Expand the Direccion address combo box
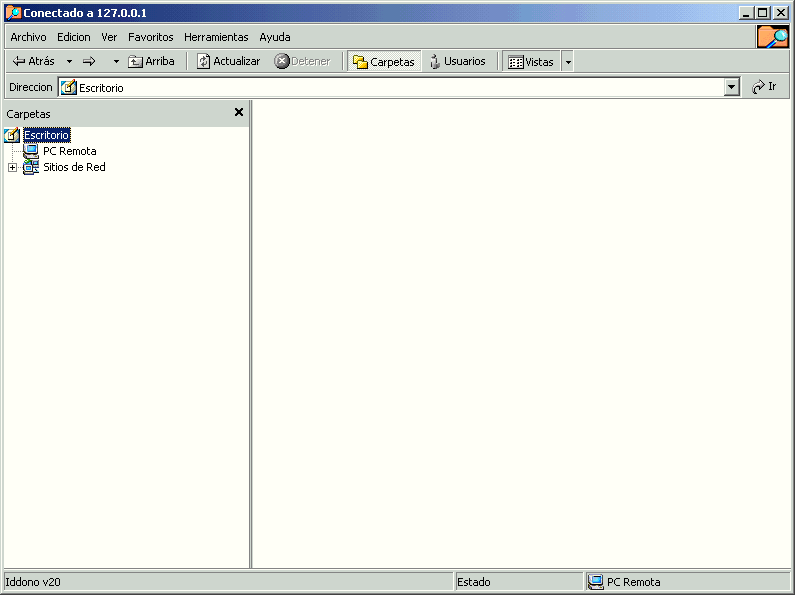 click(x=731, y=87)
